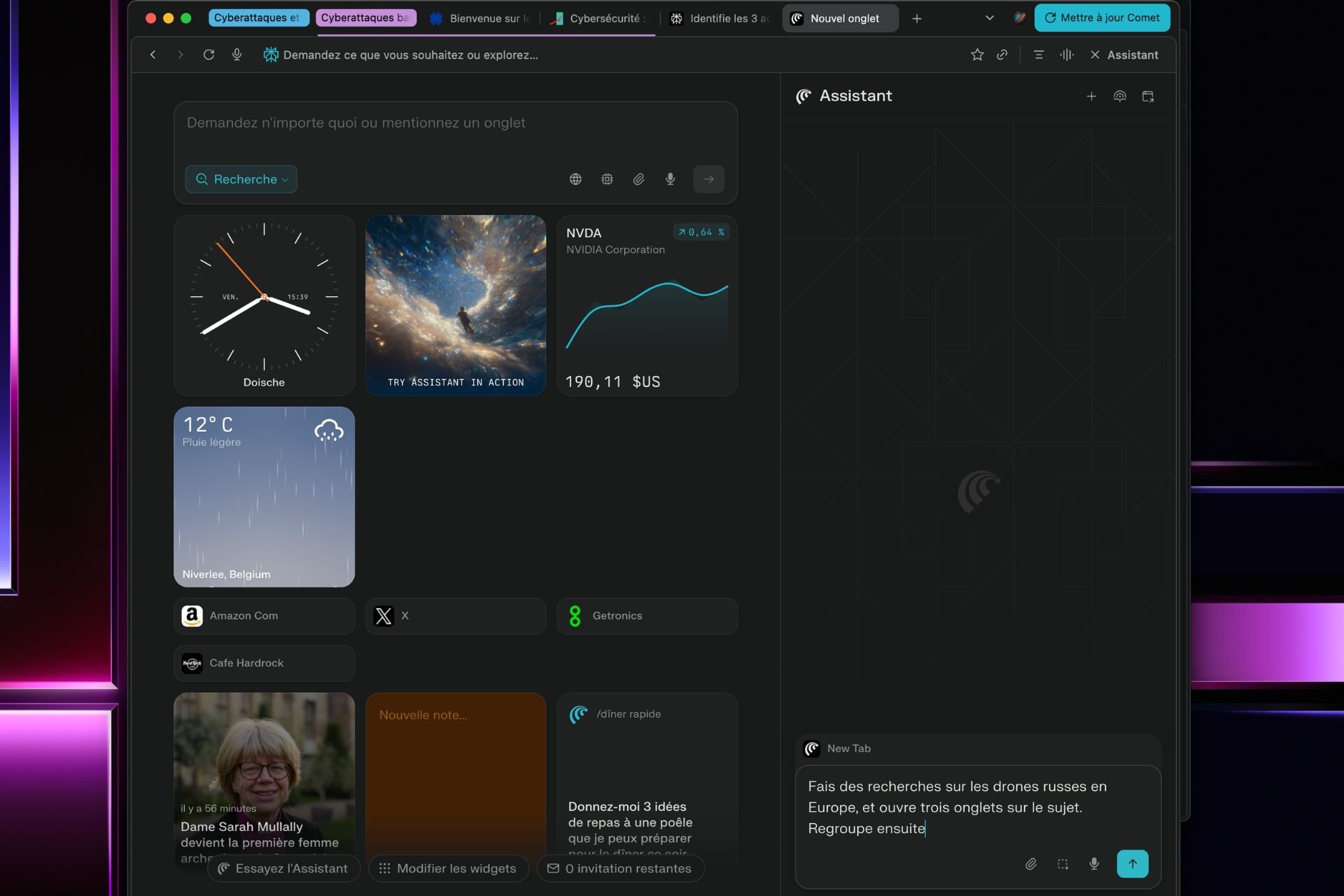This screenshot has width=1344, height=896.
Task: Copy link using the chain icon
Action: 1002,55
